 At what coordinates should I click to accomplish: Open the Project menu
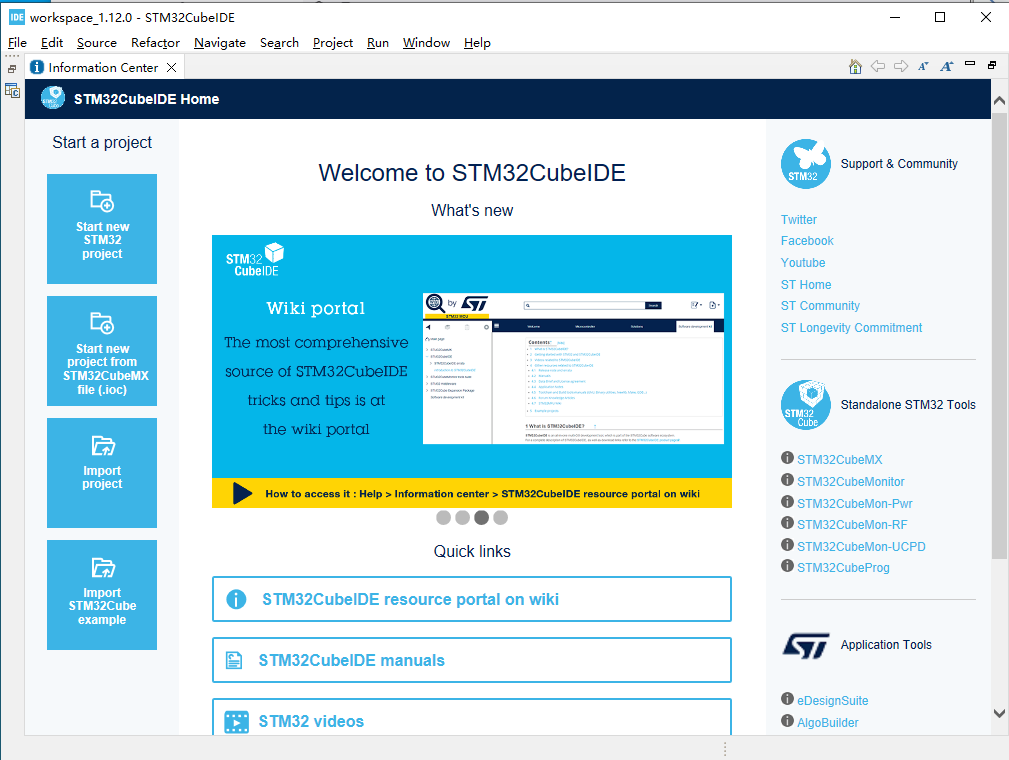pyautogui.click(x=333, y=43)
